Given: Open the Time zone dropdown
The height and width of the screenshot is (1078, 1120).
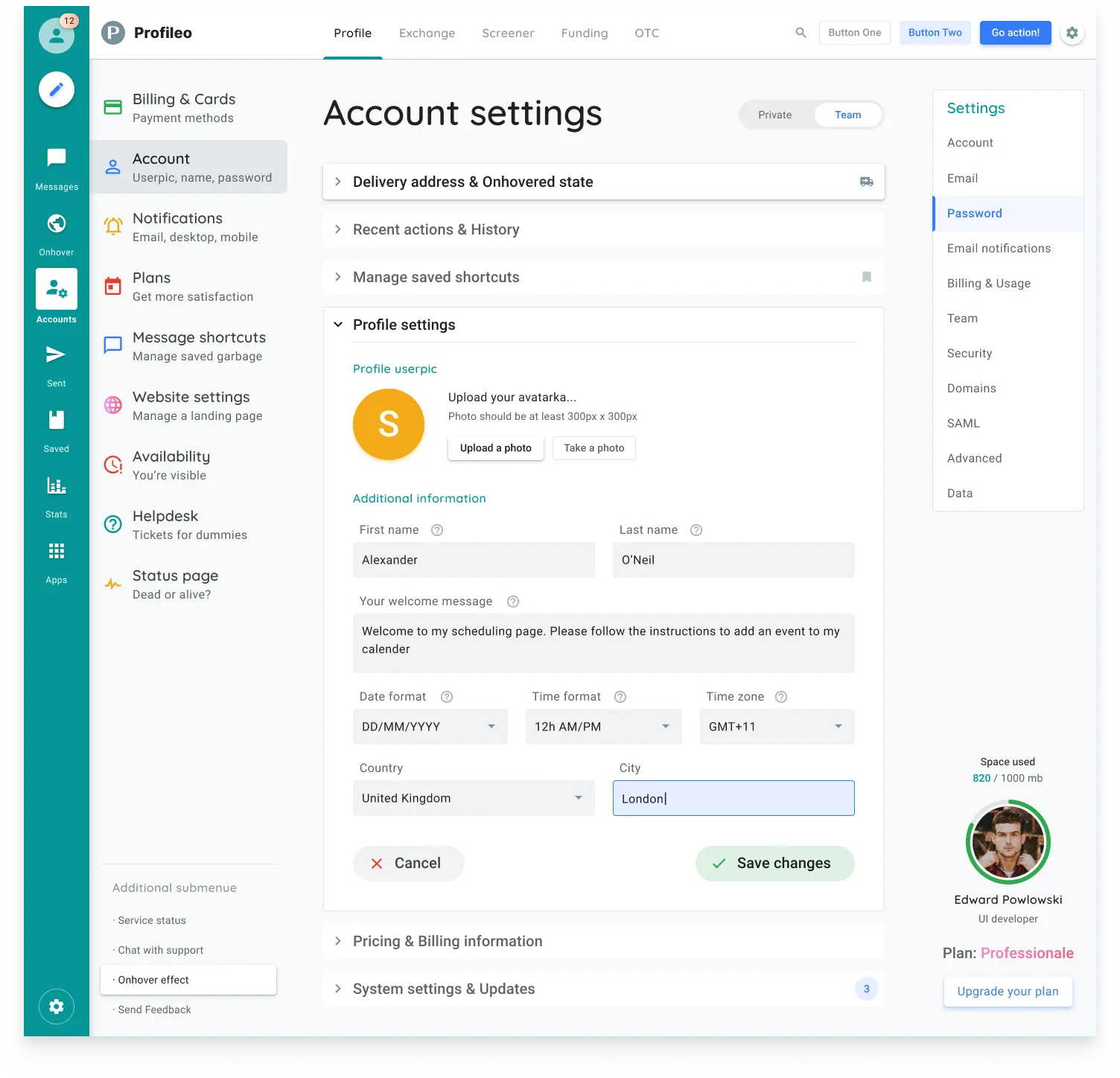Looking at the screenshot, I should tap(777, 727).
